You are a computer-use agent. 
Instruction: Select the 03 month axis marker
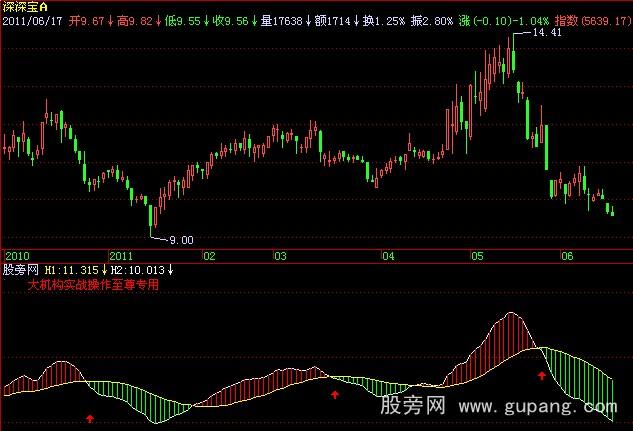(280, 256)
